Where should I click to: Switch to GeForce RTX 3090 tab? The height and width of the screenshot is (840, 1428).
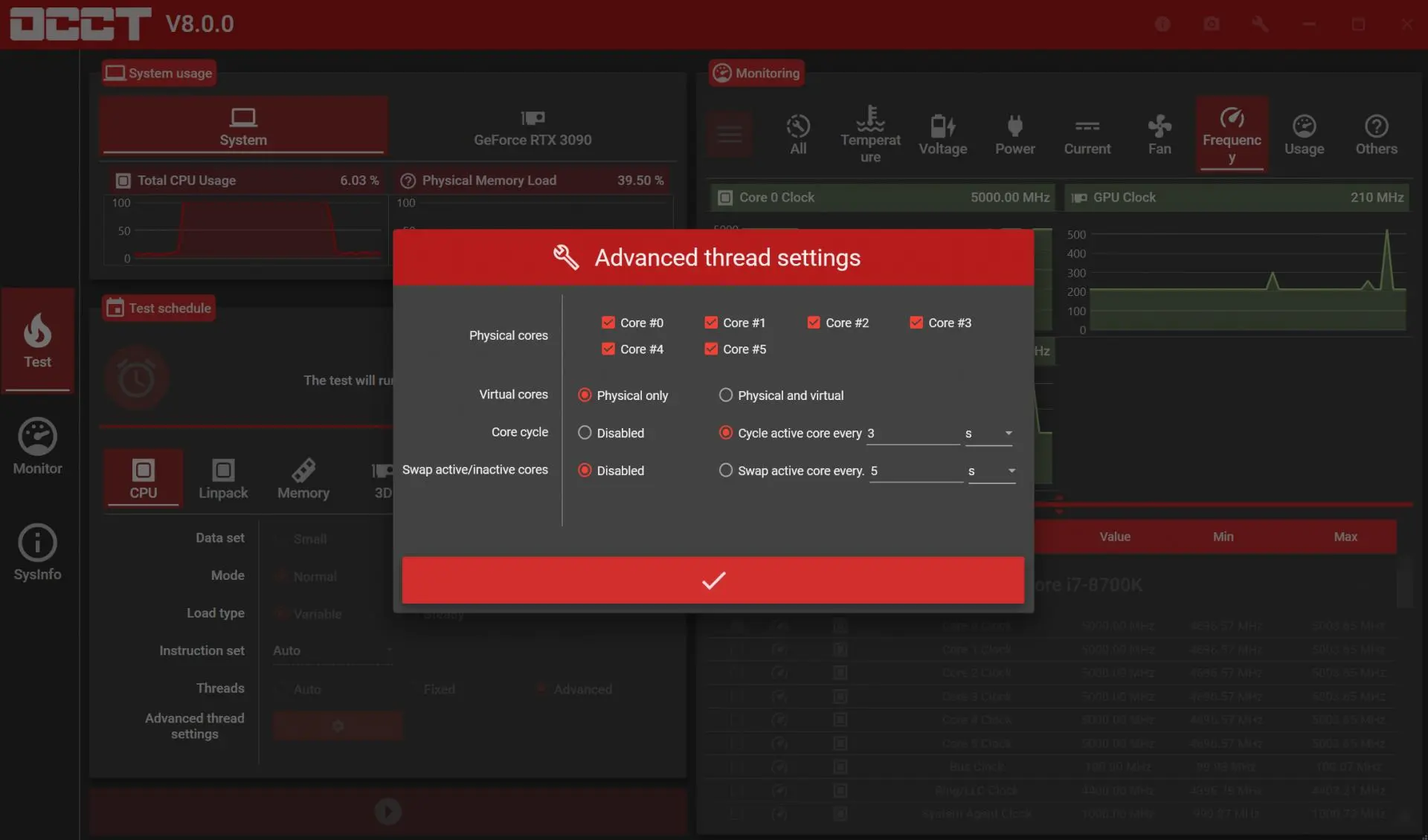click(533, 128)
